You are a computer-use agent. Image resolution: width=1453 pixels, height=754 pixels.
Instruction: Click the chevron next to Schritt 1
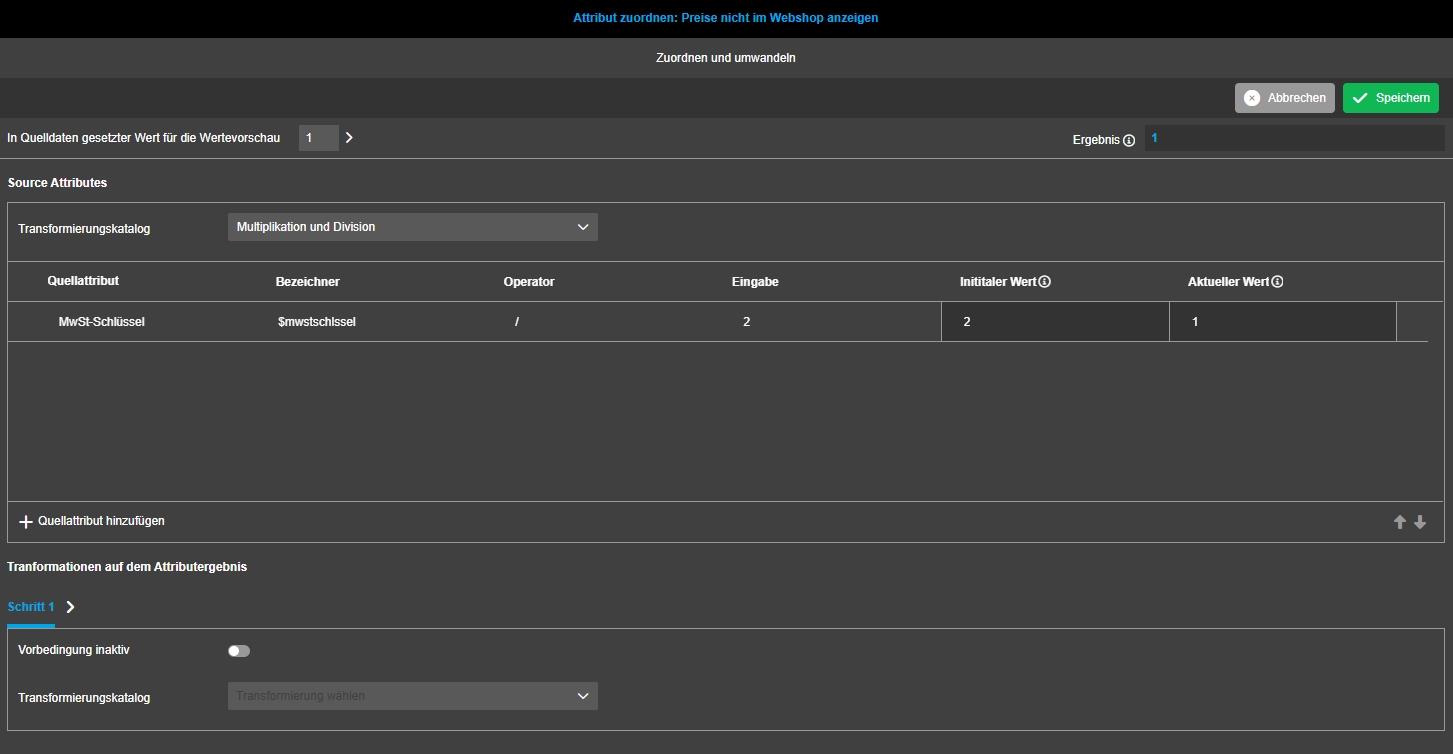(70, 607)
